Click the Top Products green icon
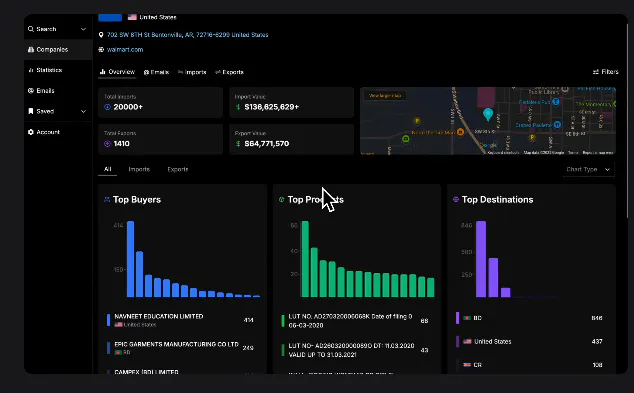The image size is (634, 393). [x=282, y=199]
